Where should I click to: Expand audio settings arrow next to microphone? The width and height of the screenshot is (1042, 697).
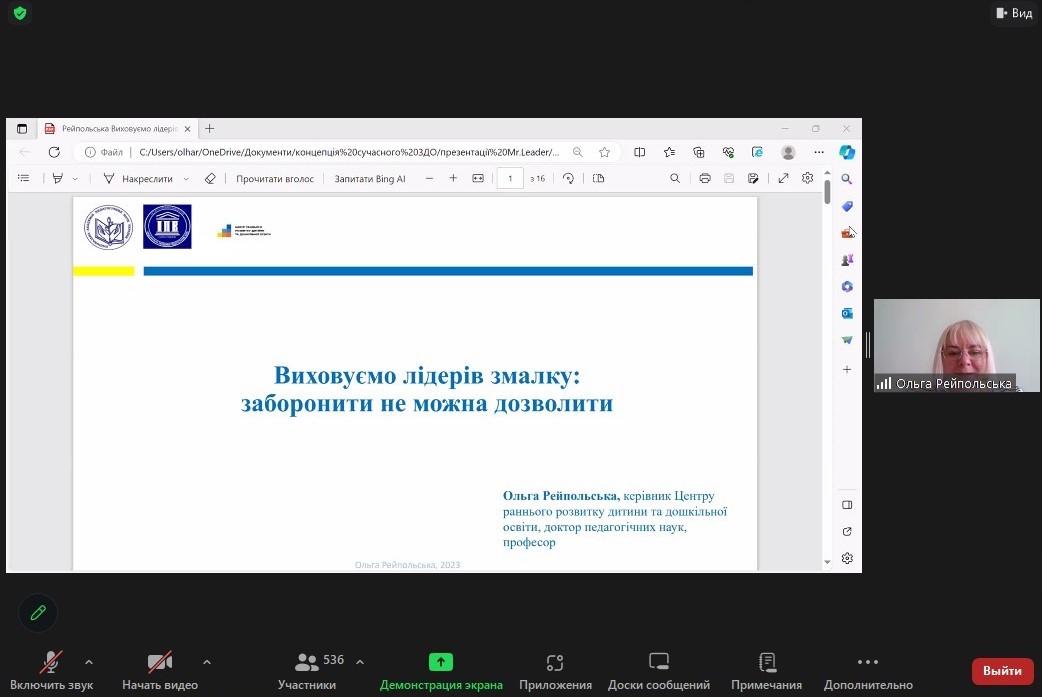click(x=89, y=661)
